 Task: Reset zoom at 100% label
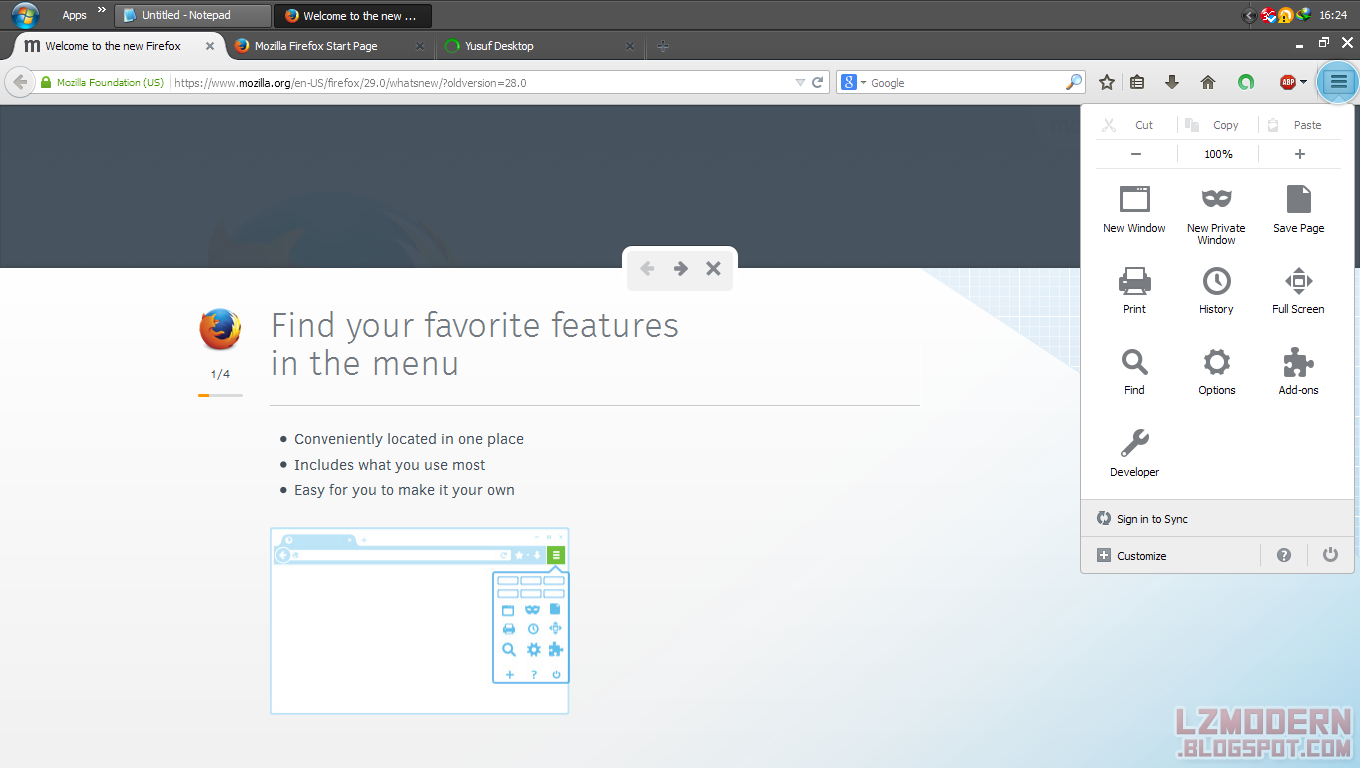point(1218,154)
